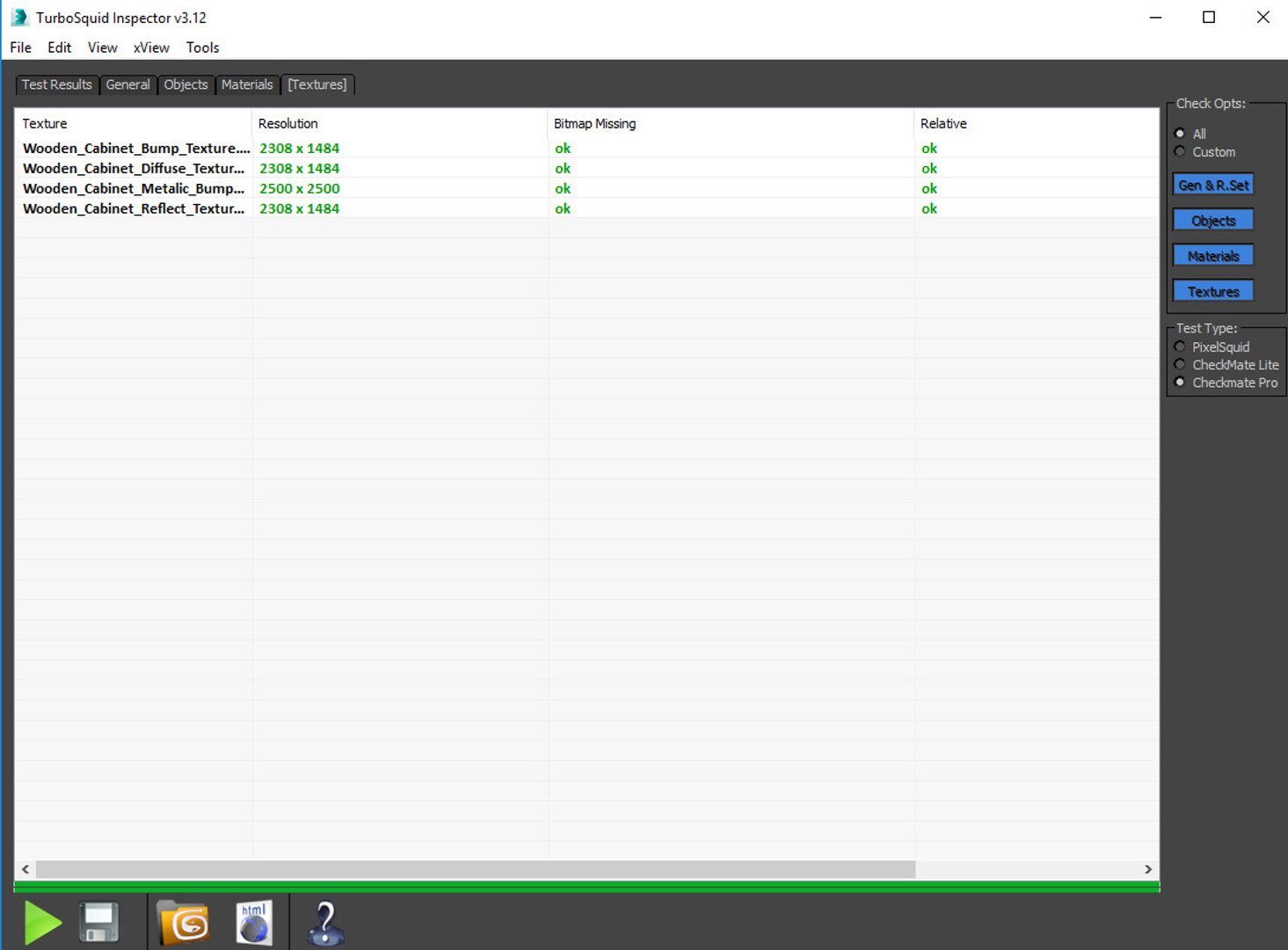1288x950 pixels.
Task: Select the Wooden_Cabinet_Bump_Texture row
Action: pos(586,149)
